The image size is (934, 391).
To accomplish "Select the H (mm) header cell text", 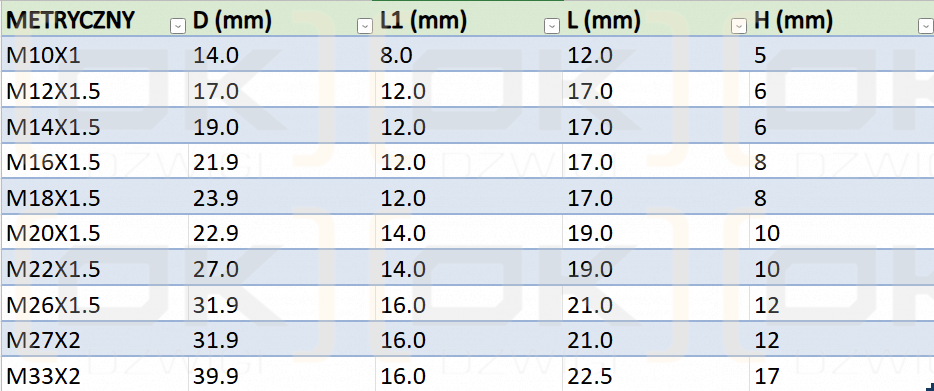I will coord(793,22).
